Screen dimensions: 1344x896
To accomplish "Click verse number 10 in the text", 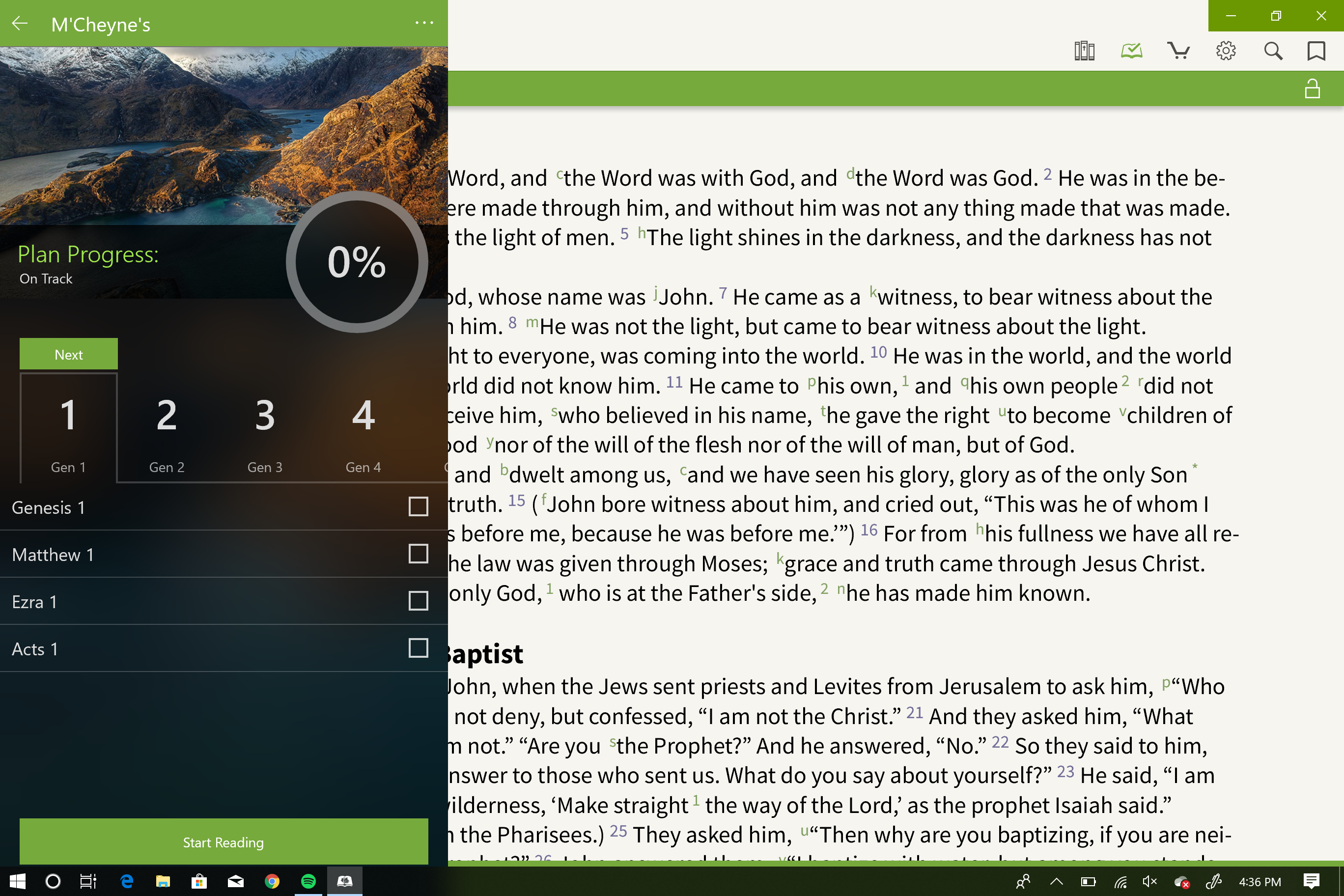I will pos(878,352).
